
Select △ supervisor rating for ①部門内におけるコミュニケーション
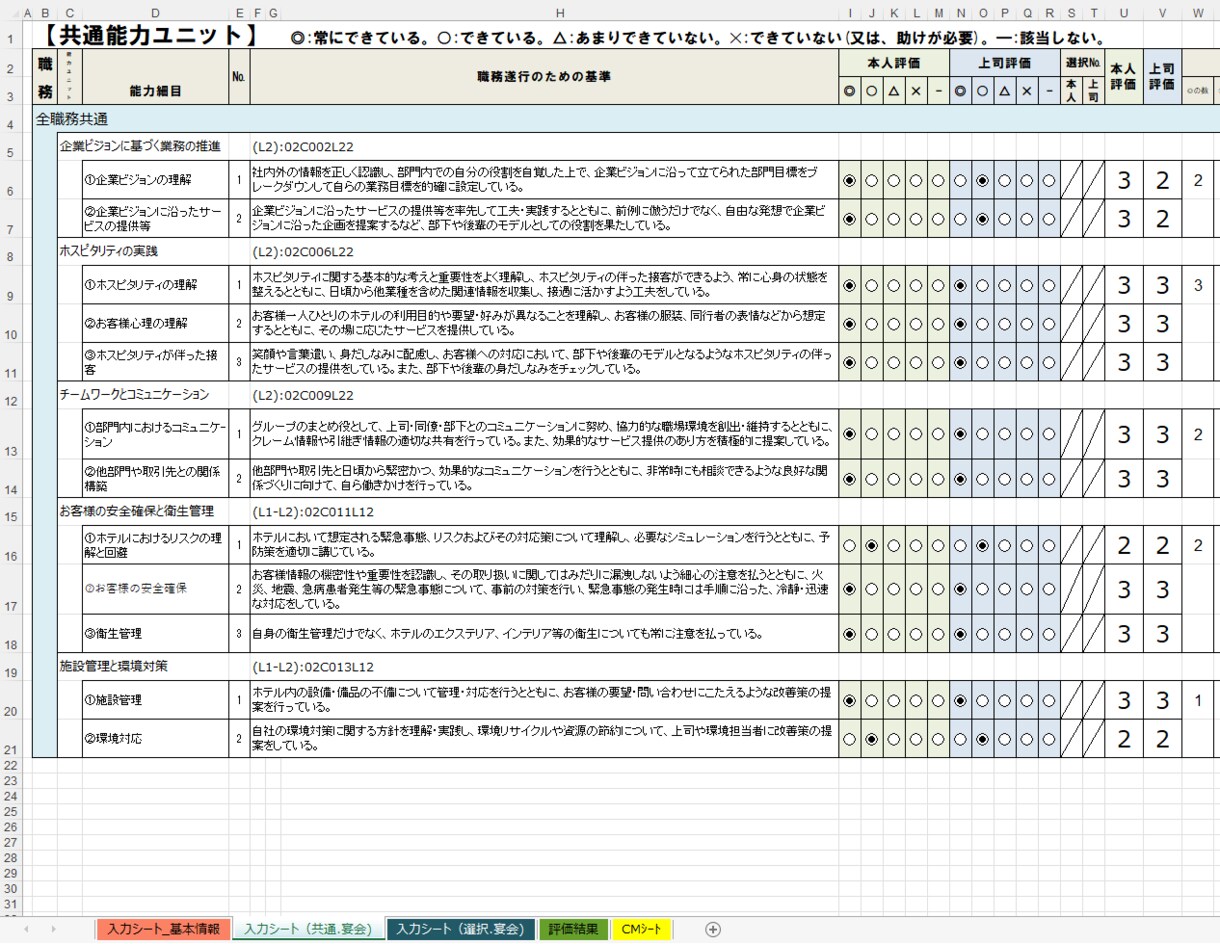1004,434
